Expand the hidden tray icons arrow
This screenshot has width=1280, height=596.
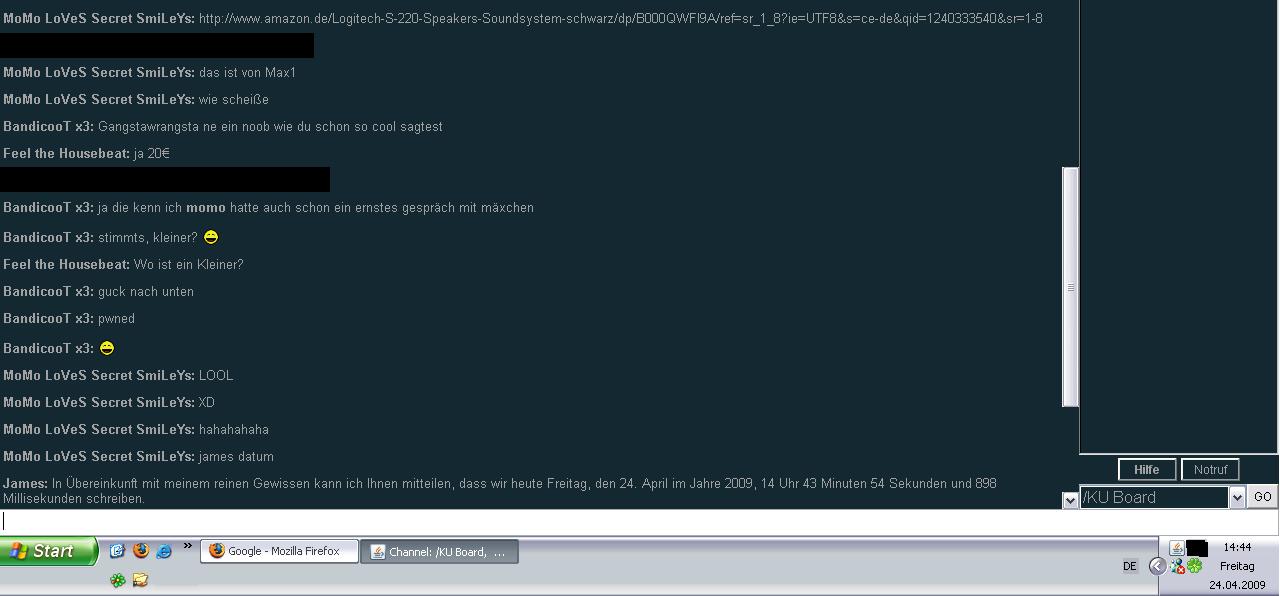pos(1157,566)
